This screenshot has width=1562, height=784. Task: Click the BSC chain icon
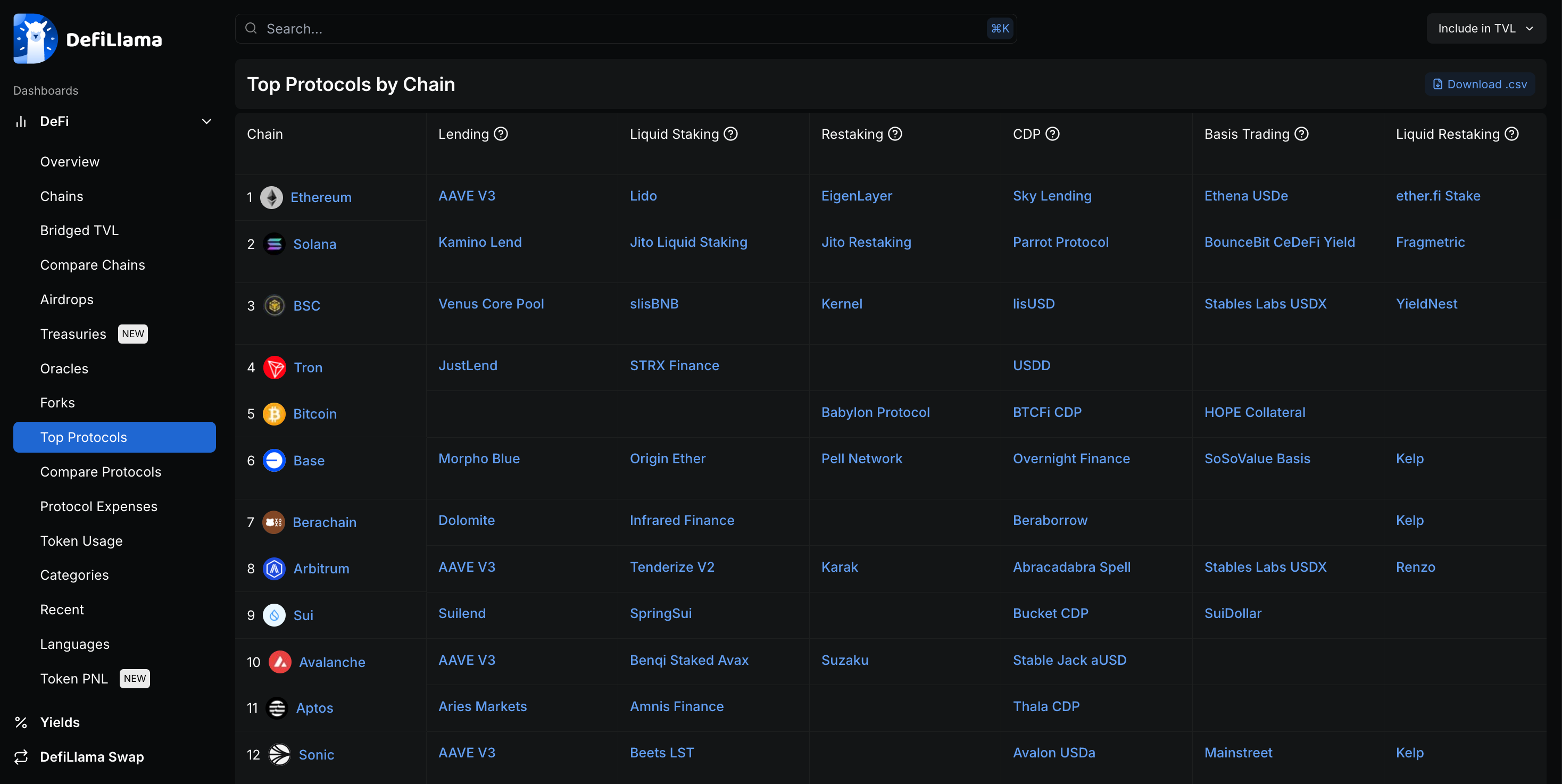coord(274,306)
